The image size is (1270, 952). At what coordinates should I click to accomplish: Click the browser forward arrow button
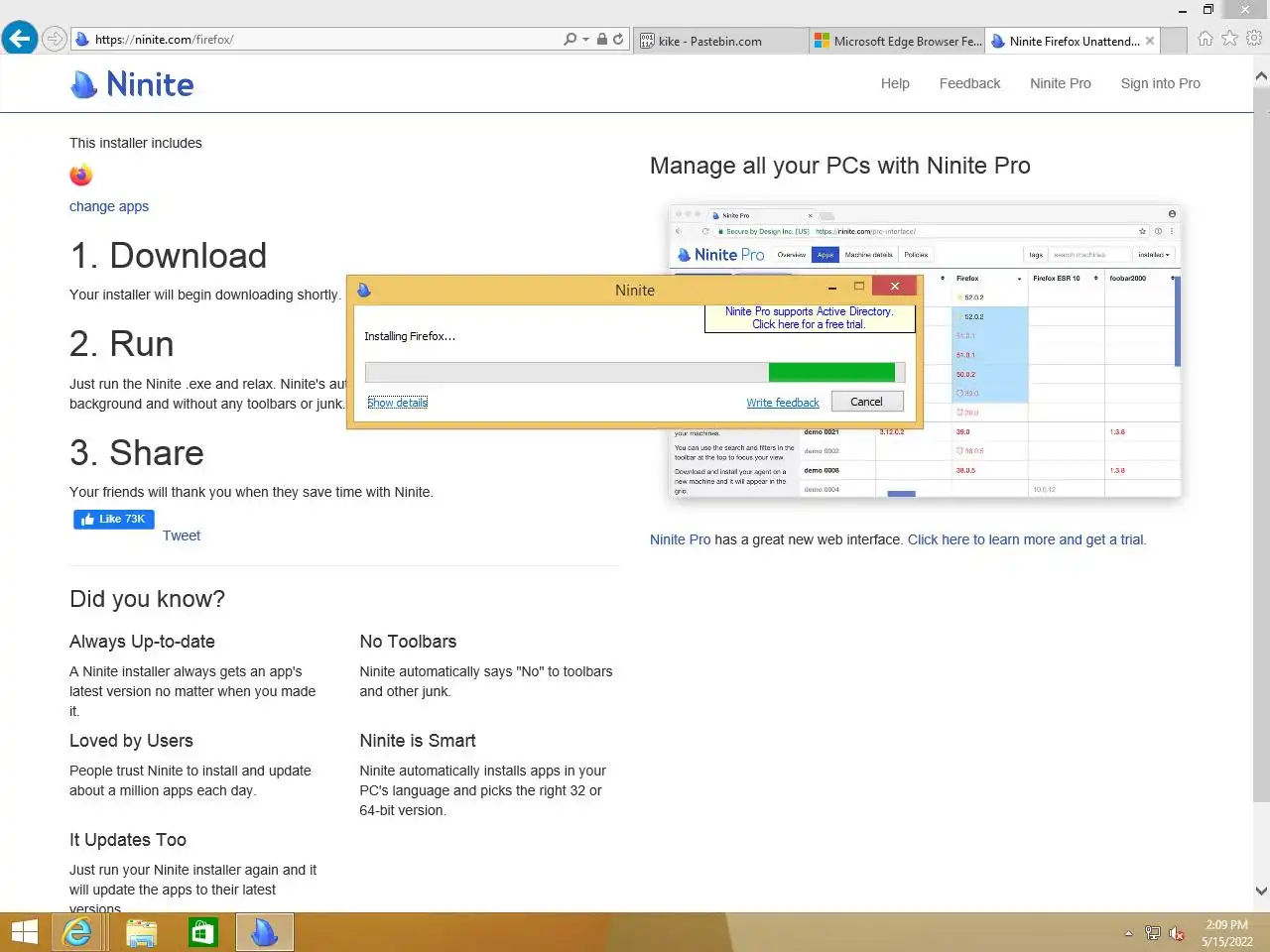click(x=55, y=40)
